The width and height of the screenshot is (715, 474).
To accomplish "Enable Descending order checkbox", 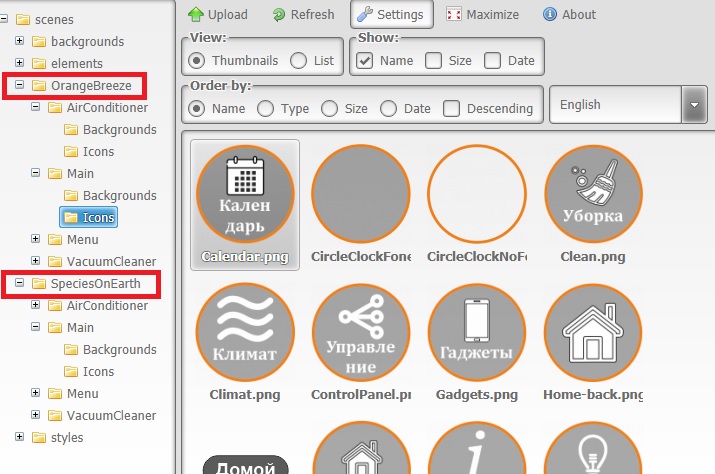I will [452, 108].
